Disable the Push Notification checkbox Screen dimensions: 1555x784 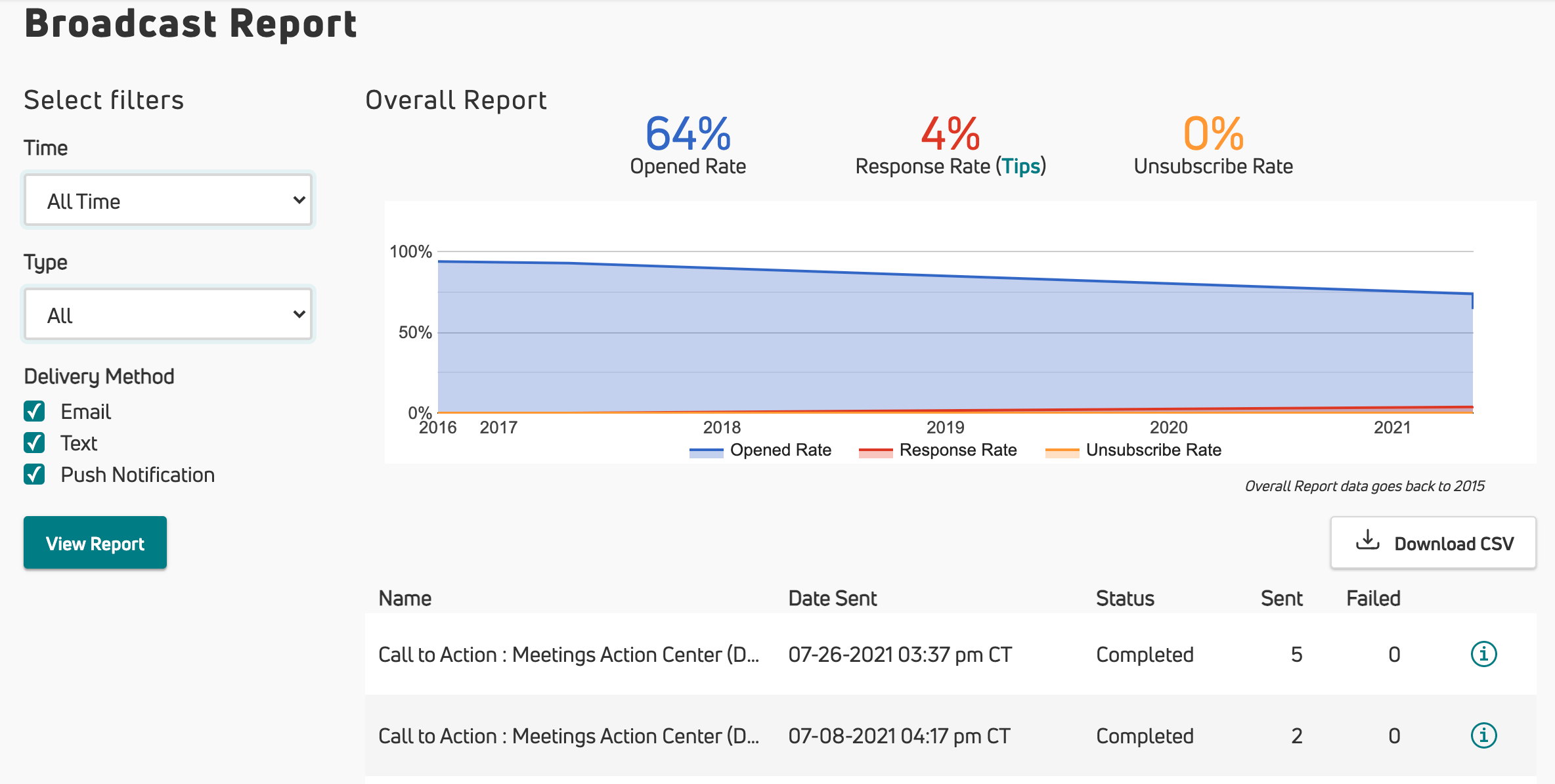tap(34, 475)
